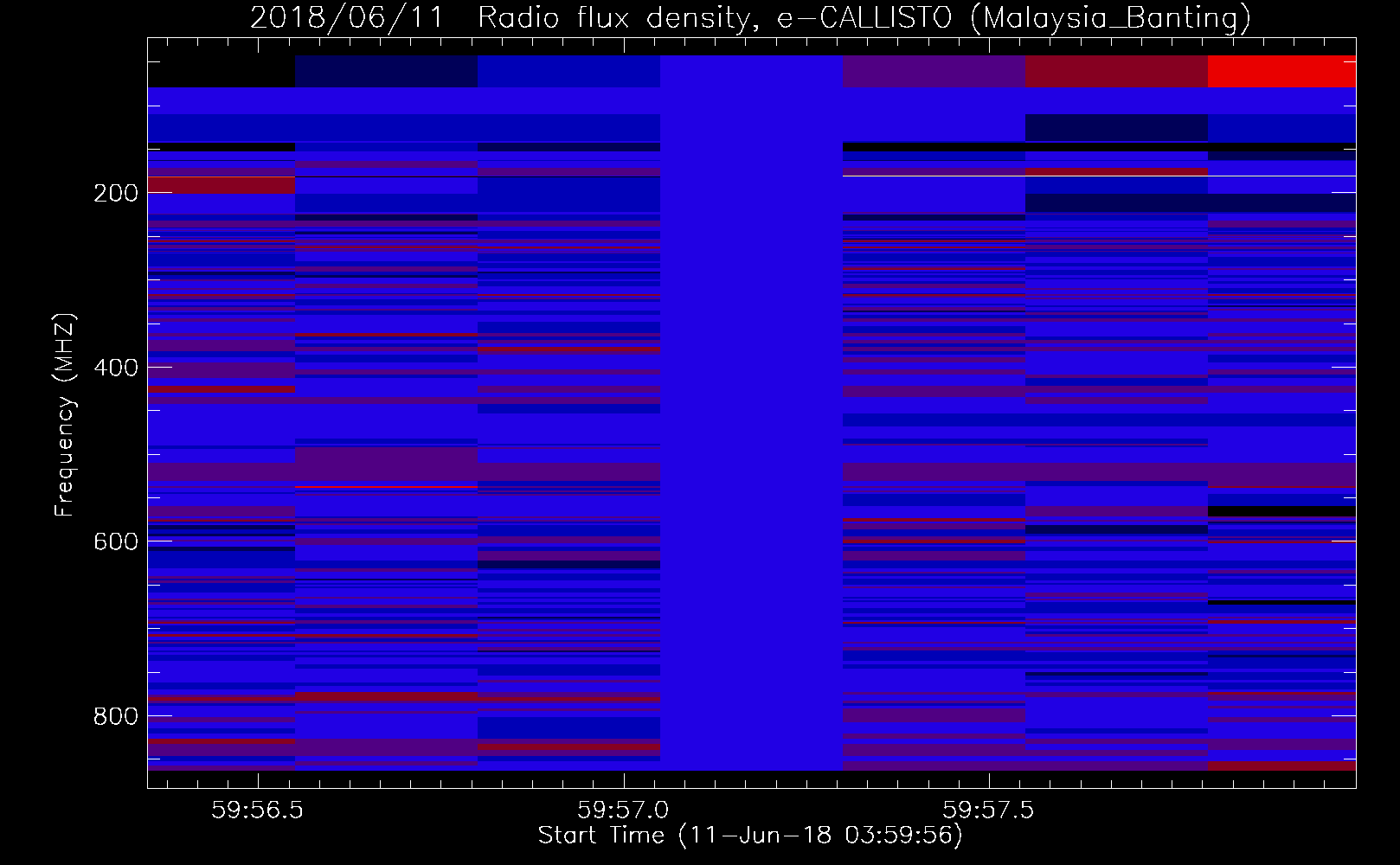Click the 600 frequency tick label
This screenshot has width=1400, height=865.
point(116,541)
